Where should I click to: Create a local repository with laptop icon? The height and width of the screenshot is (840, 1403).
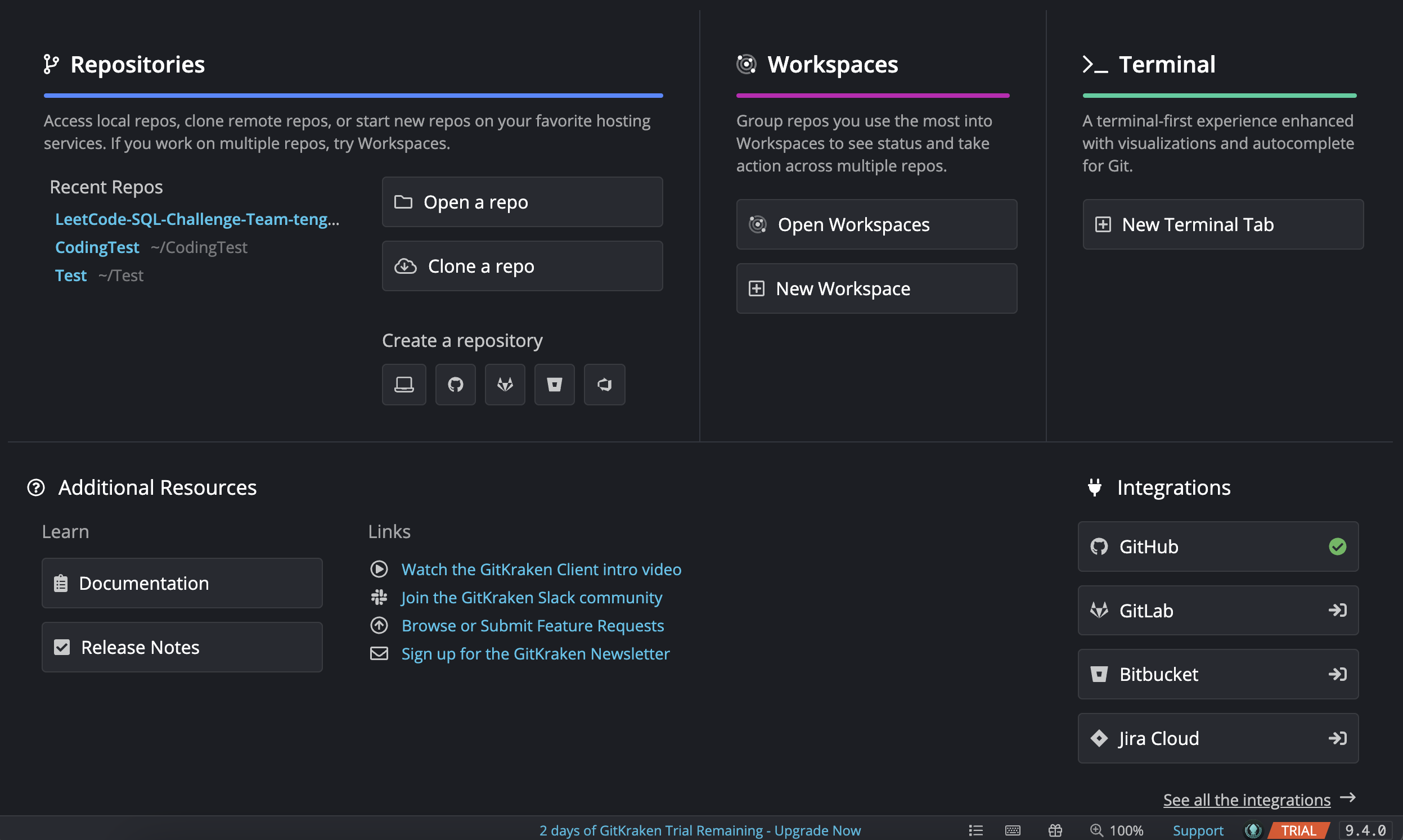tap(404, 385)
